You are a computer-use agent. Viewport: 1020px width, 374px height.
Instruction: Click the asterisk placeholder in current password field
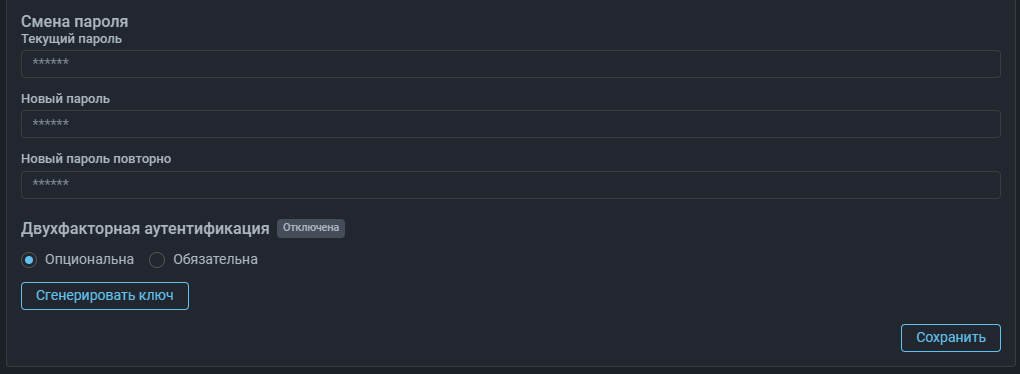click(x=51, y=63)
